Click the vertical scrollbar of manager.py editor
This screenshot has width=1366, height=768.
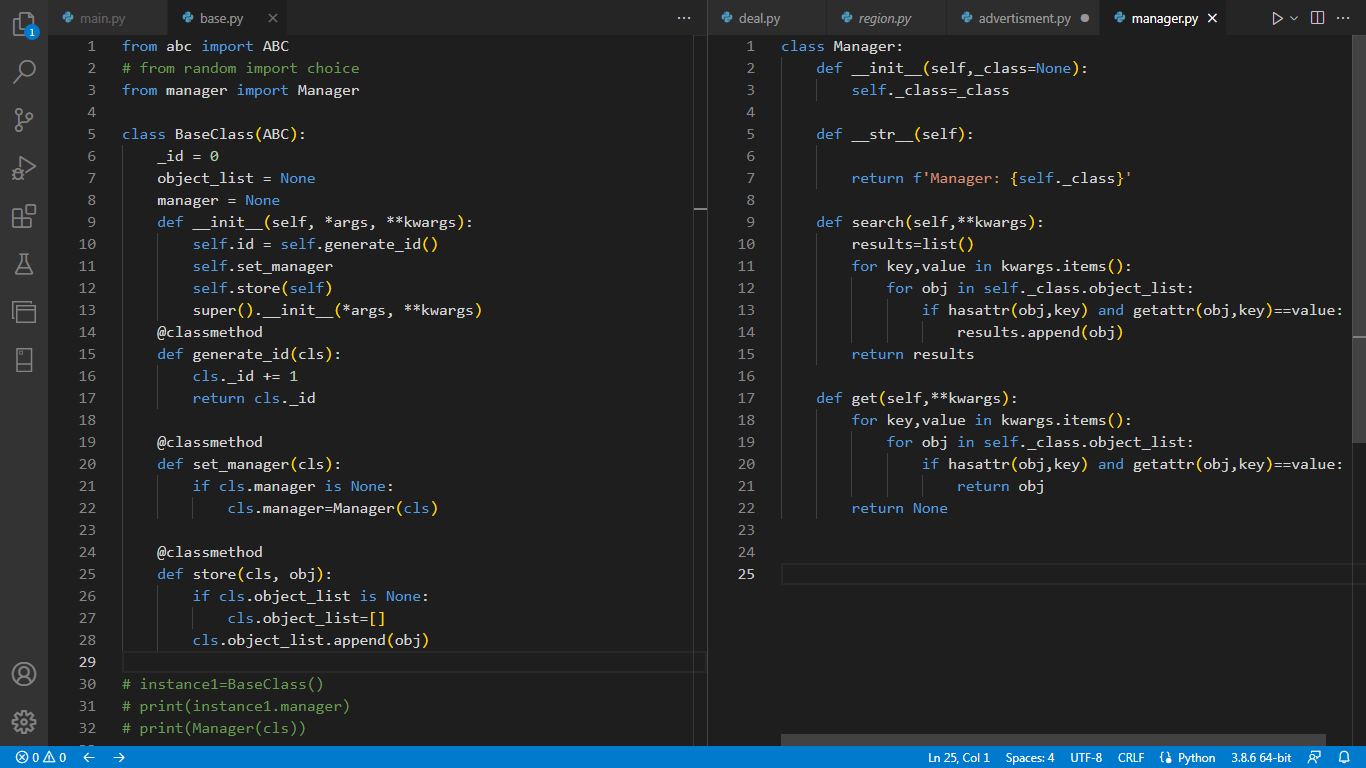[1359, 240]
